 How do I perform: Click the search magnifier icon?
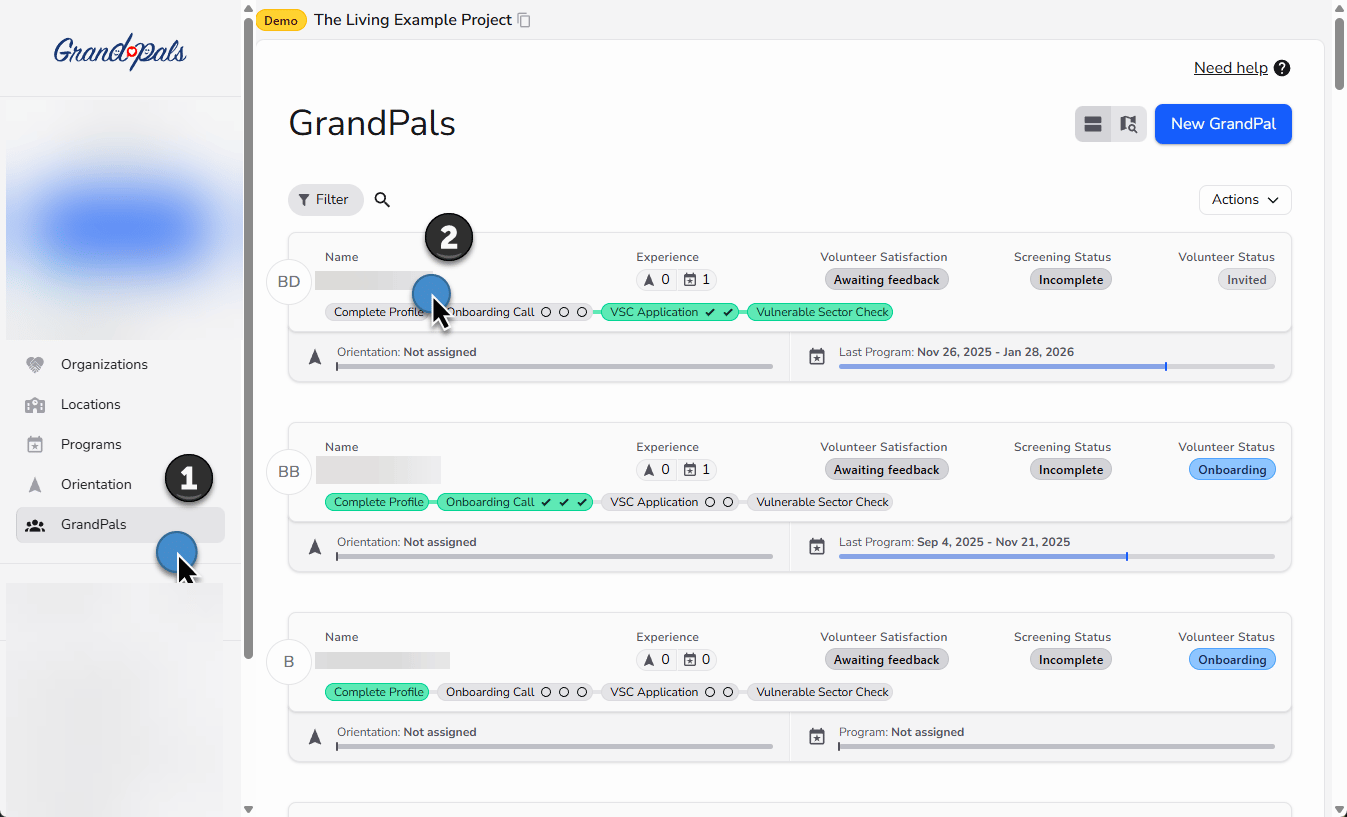pos(382,200)
